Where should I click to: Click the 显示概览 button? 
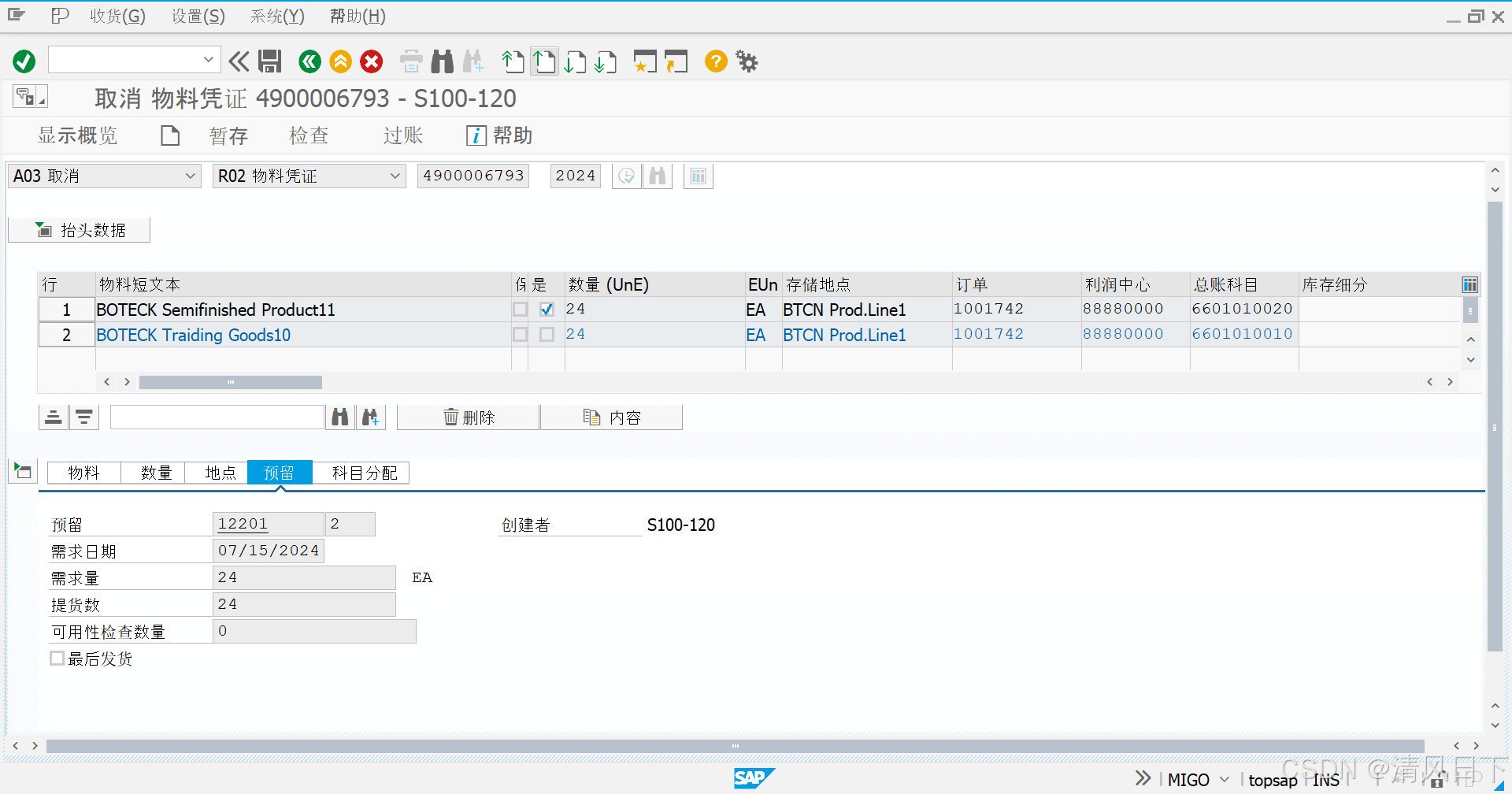tap(77, 135)
